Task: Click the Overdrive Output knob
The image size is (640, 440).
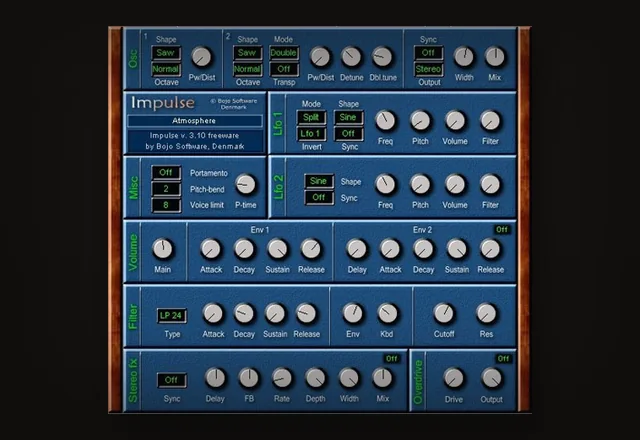Action: click(491, 378)
